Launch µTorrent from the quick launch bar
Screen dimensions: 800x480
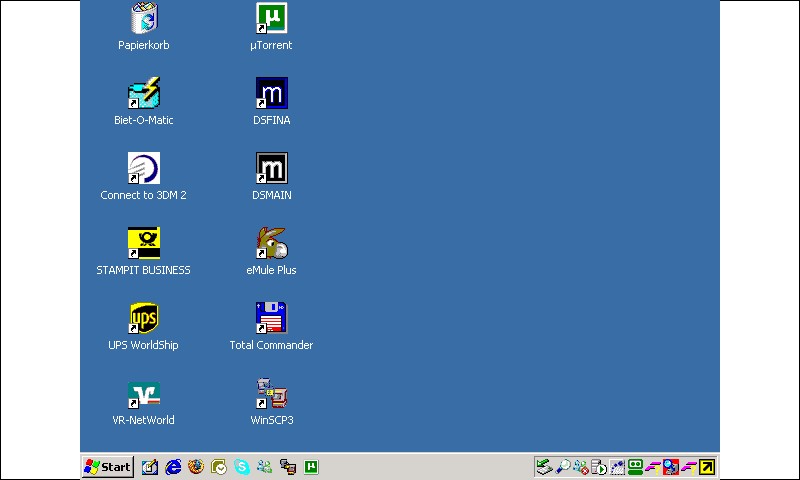(x=311, y=467)
